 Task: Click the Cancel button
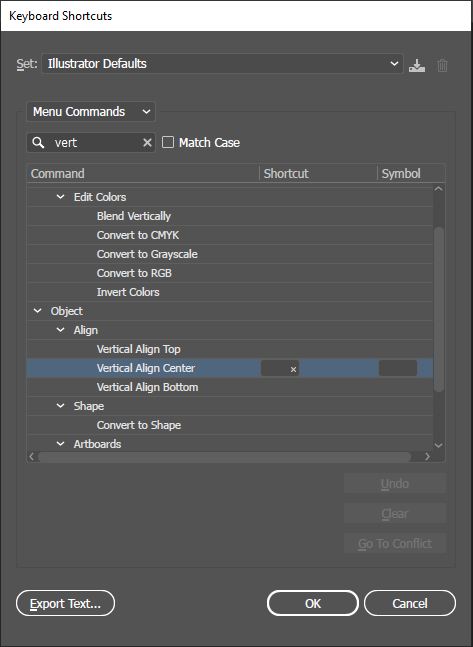[410, 603]
